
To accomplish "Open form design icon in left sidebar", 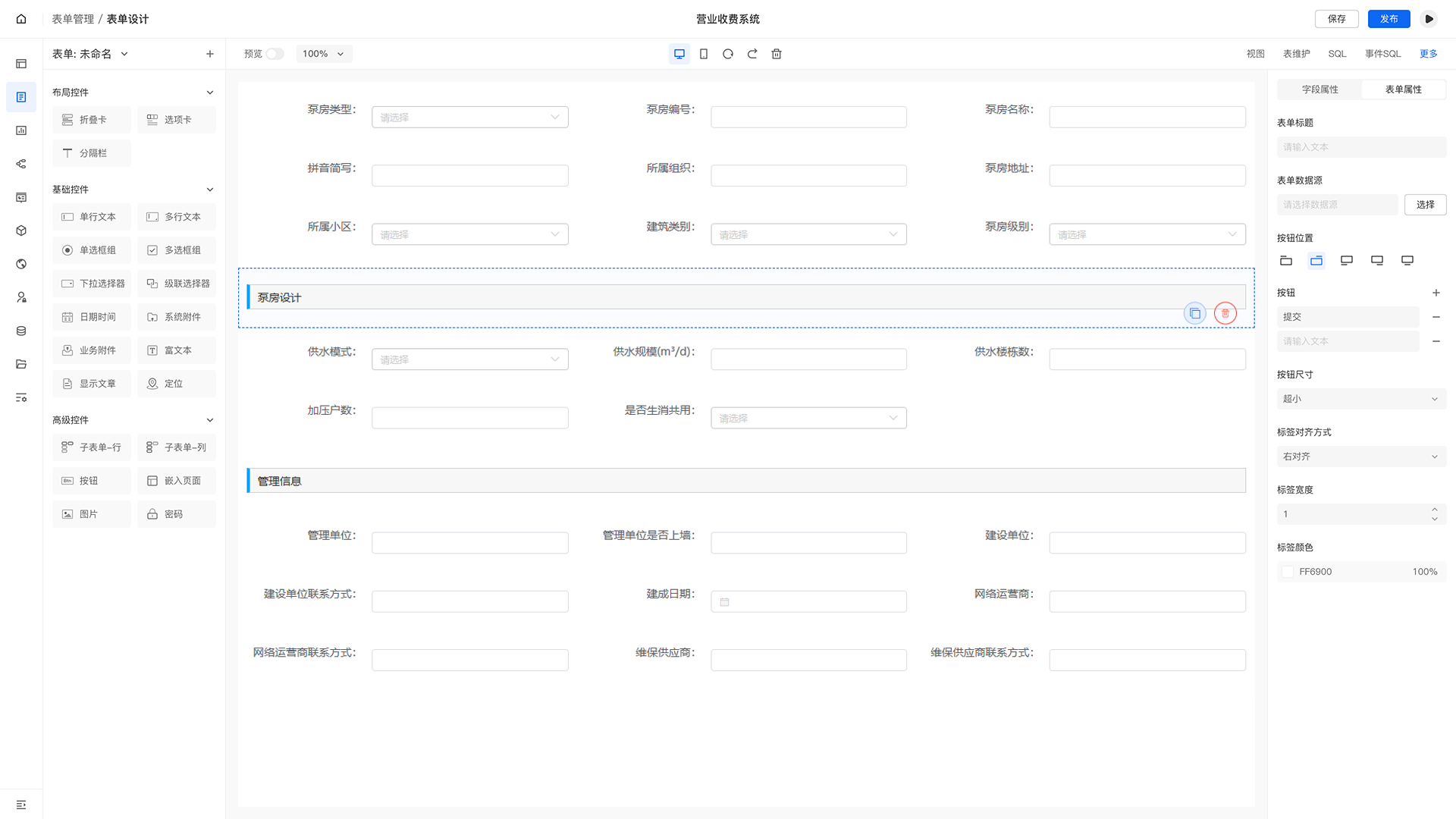I will coord(21,97).
